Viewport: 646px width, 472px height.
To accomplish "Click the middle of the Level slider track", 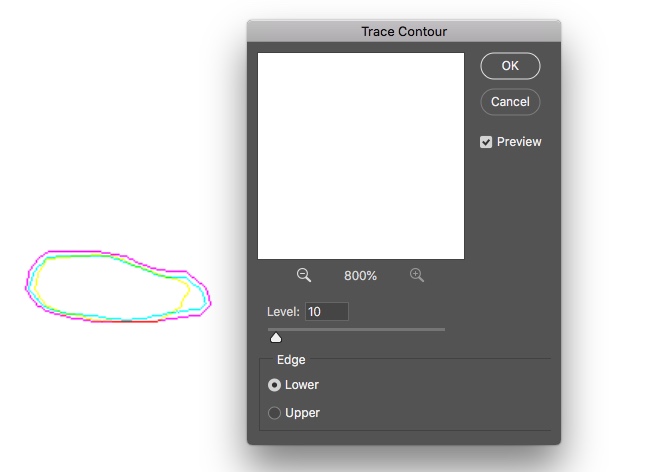I will click(356, 329).
